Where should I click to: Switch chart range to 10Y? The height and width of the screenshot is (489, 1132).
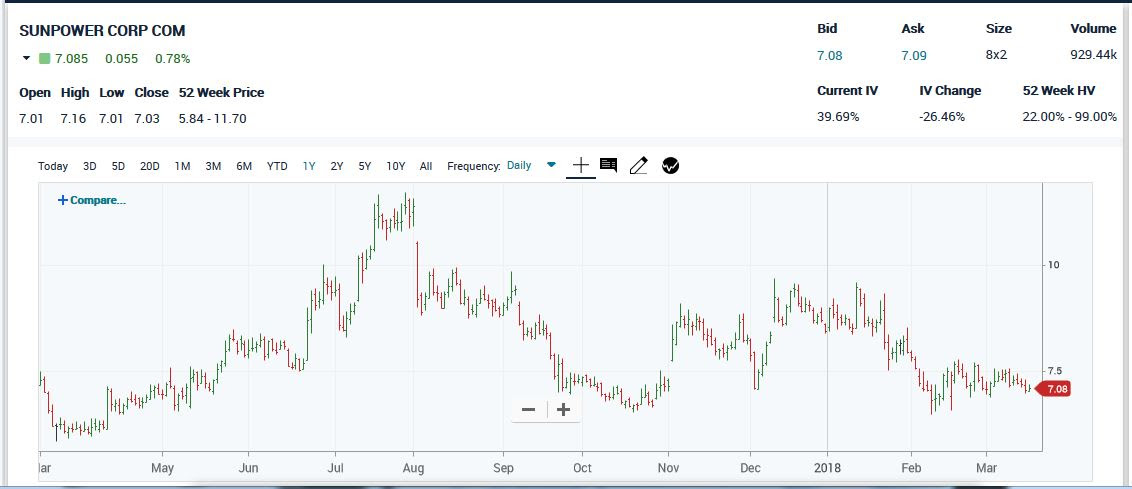point(396,166)
